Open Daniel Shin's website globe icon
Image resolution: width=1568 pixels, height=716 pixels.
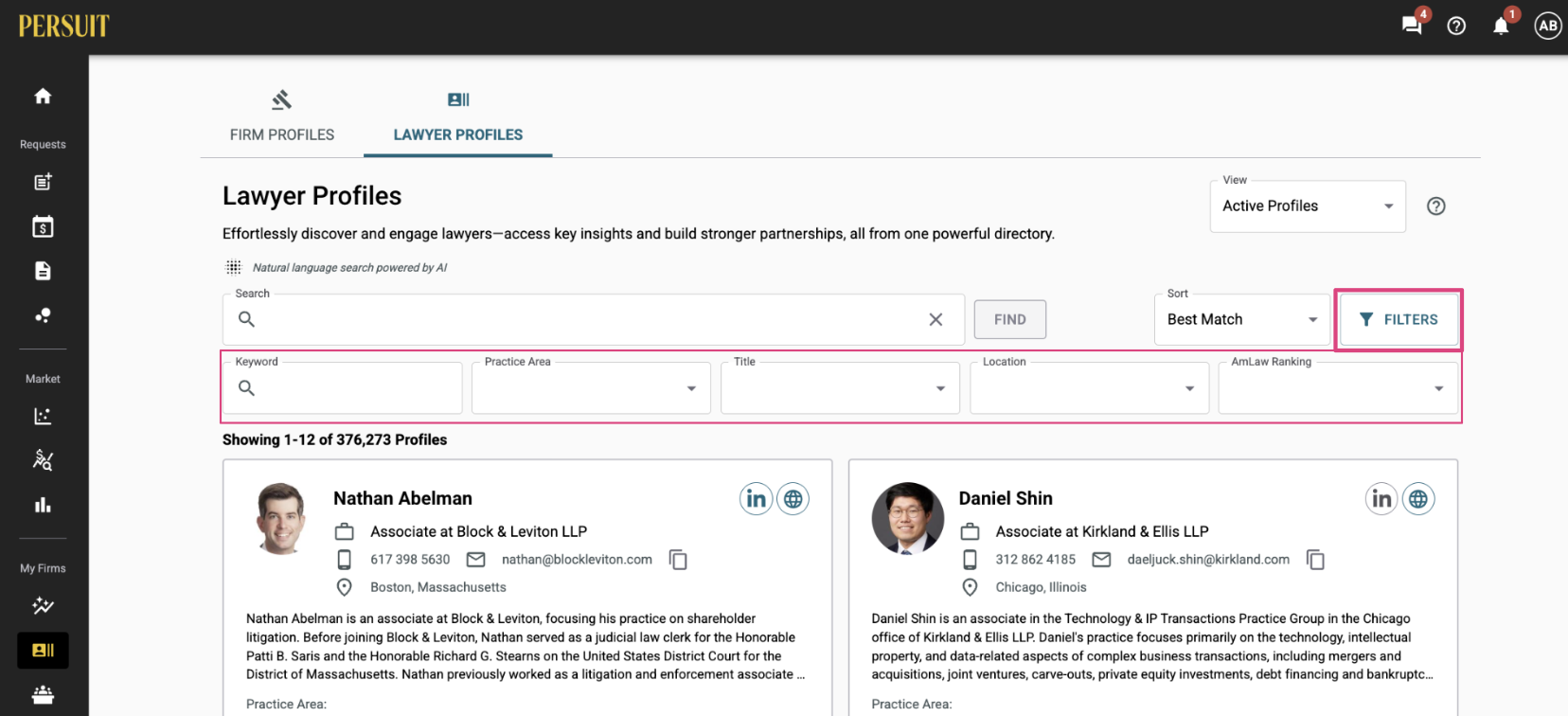(1418, 498)
